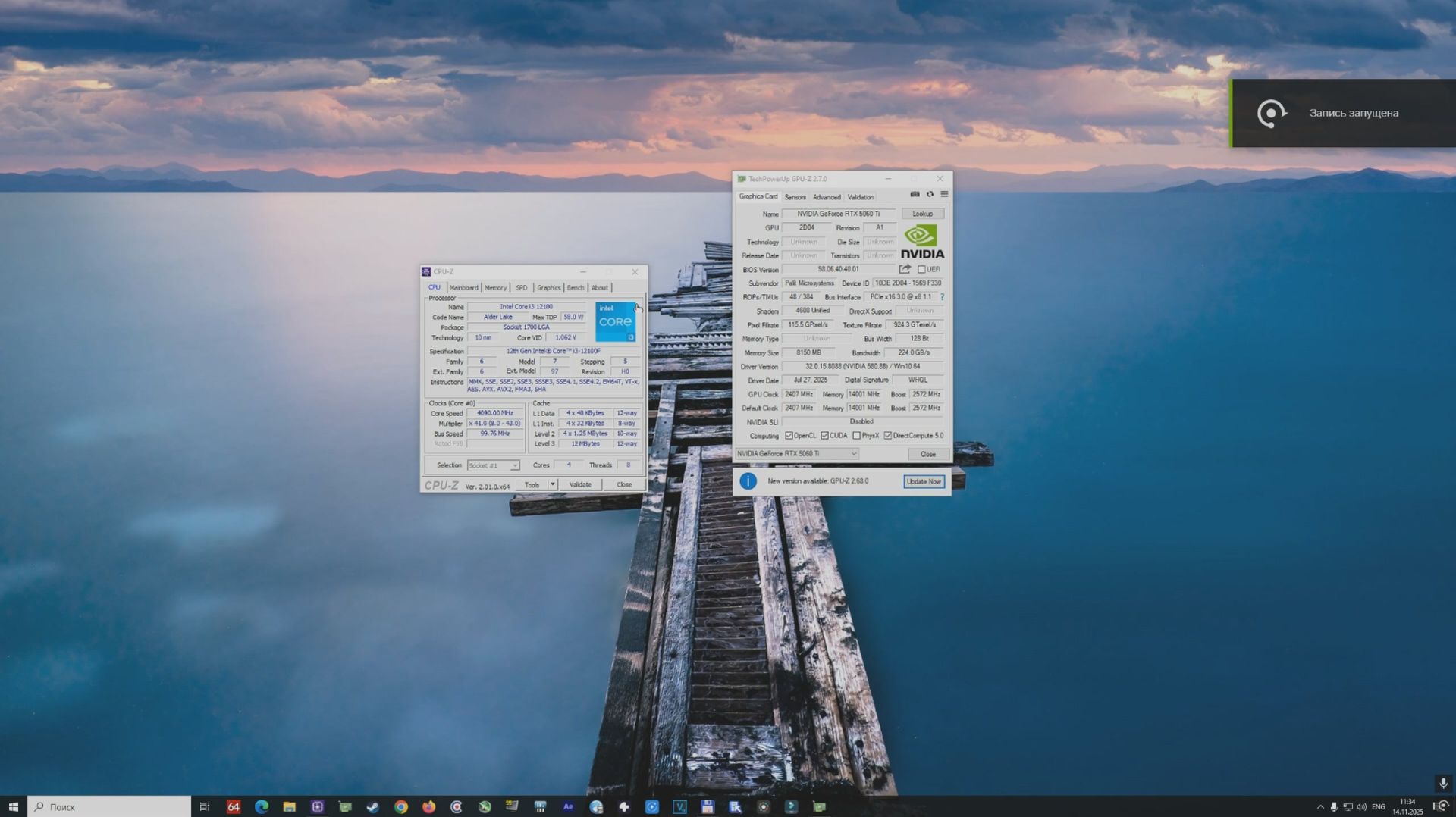
Task: Switch to the Sensors tab in GPU-Z
Action: point(795,196)
